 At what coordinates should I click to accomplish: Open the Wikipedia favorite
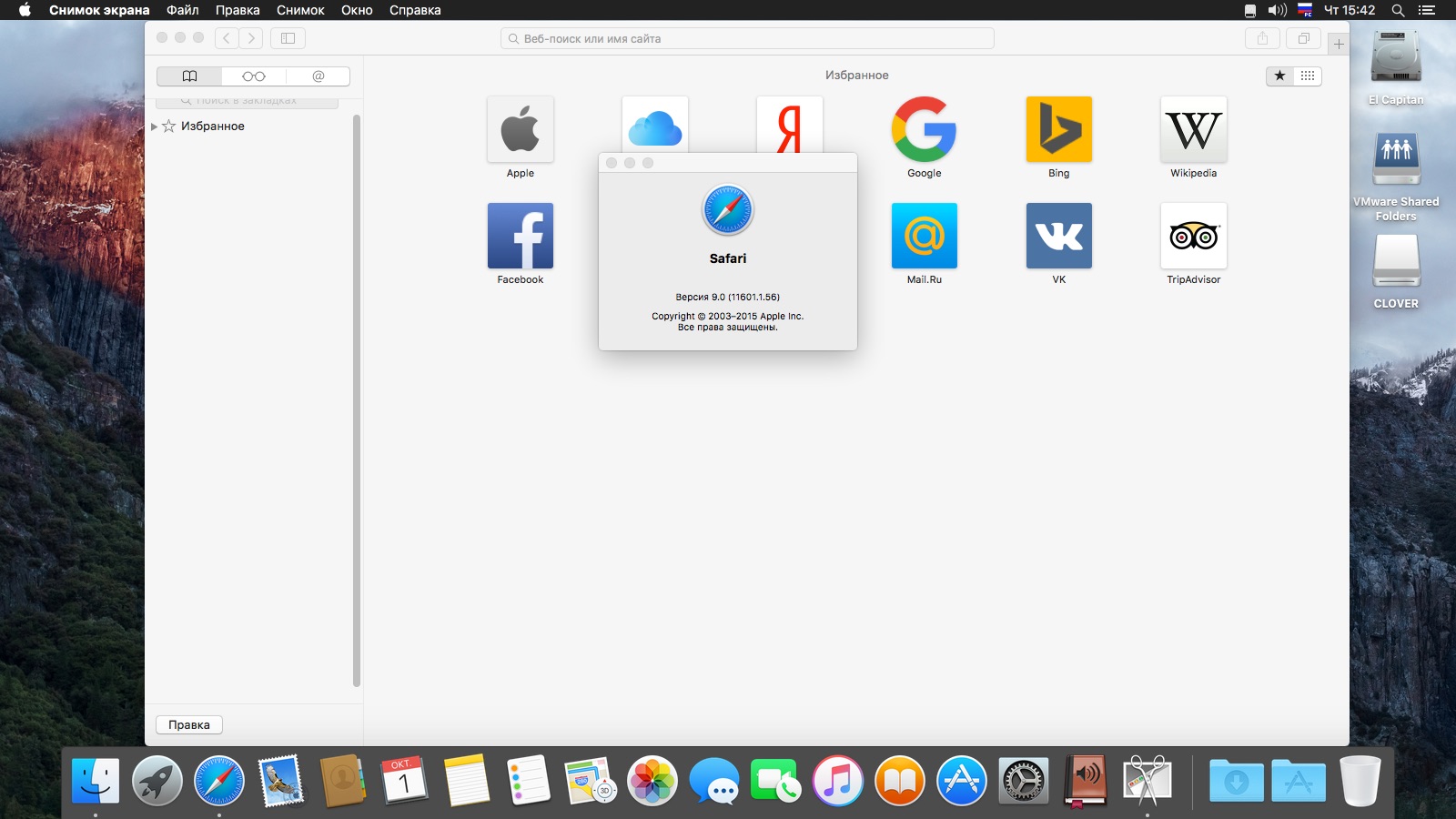point(1194,137)
